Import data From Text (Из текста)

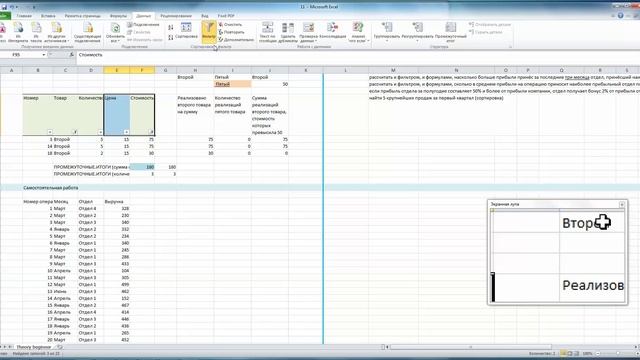36,33
